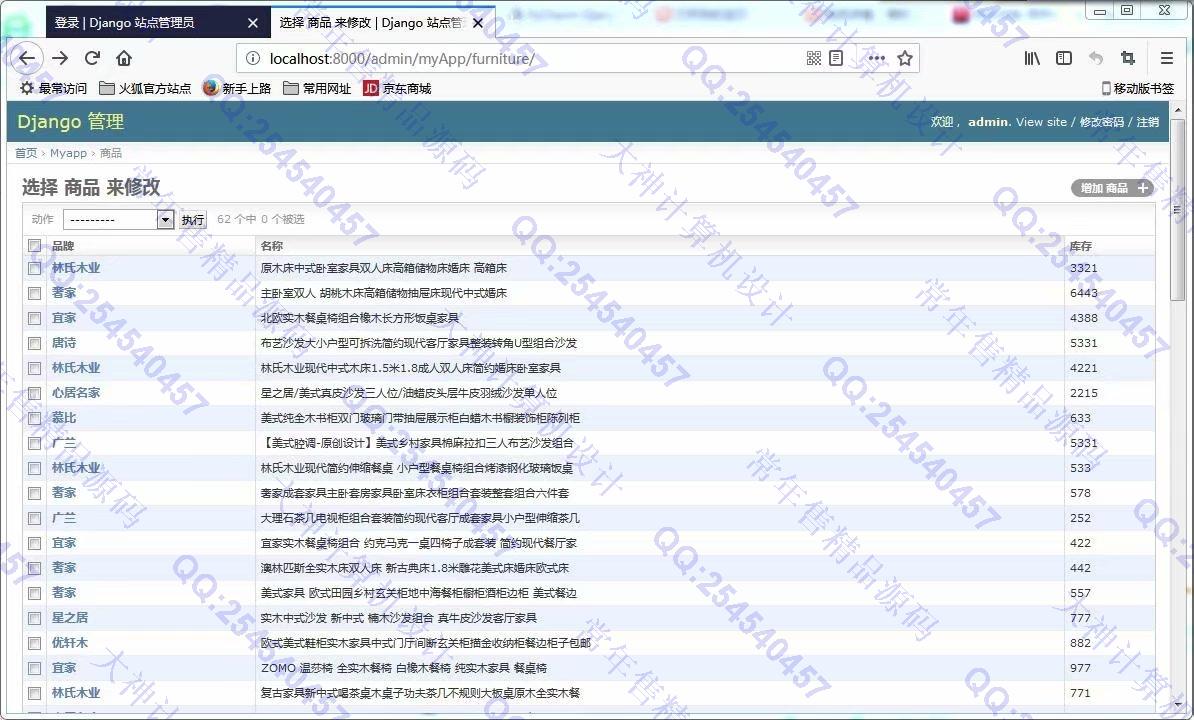Open the 京东商城 bookmark
Viewport: 1194px width, 720px height.
point(397,88)
